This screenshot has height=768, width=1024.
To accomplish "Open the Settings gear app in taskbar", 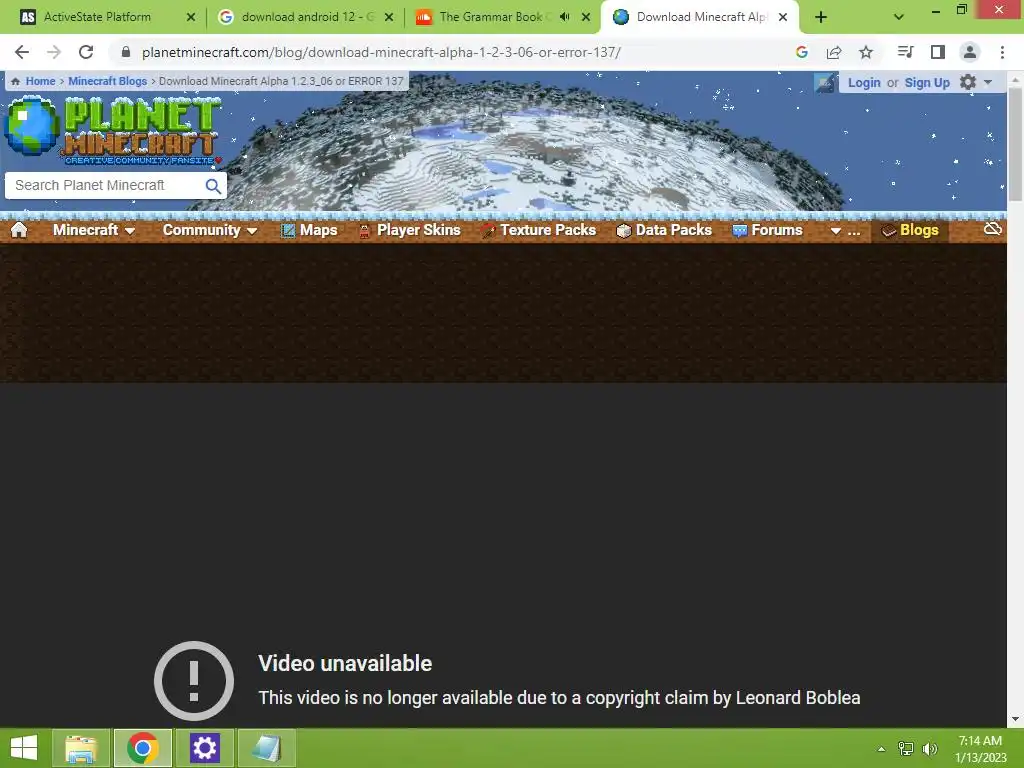I will pyautogui.click(x=204, y=748).
